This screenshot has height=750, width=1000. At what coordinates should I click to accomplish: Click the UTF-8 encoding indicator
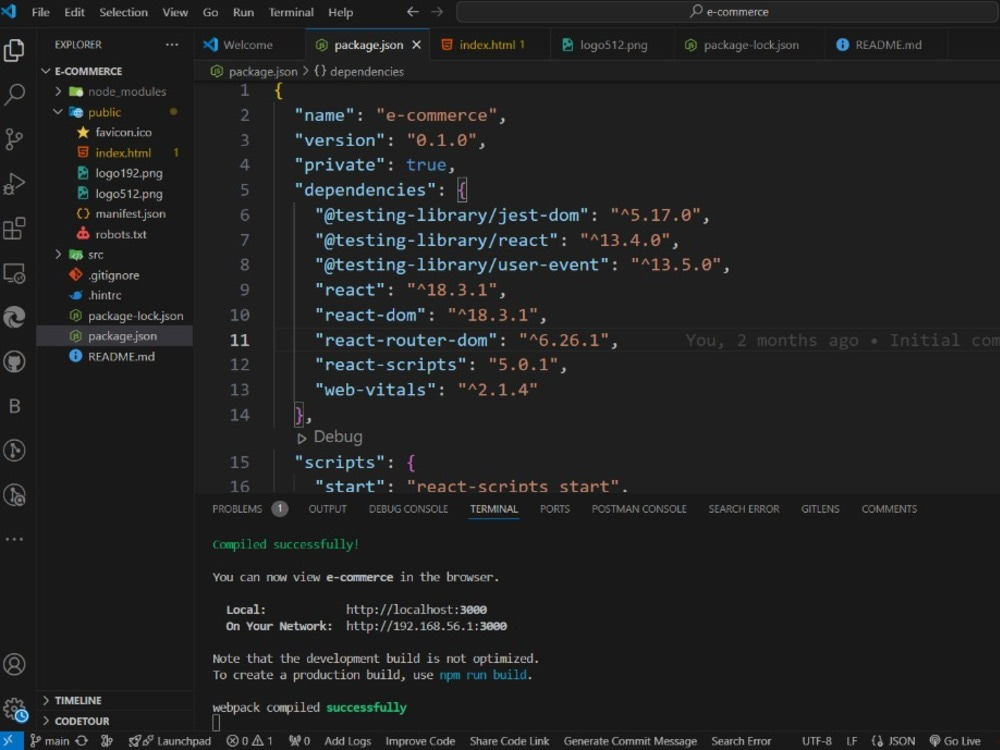tap(816, 741)
